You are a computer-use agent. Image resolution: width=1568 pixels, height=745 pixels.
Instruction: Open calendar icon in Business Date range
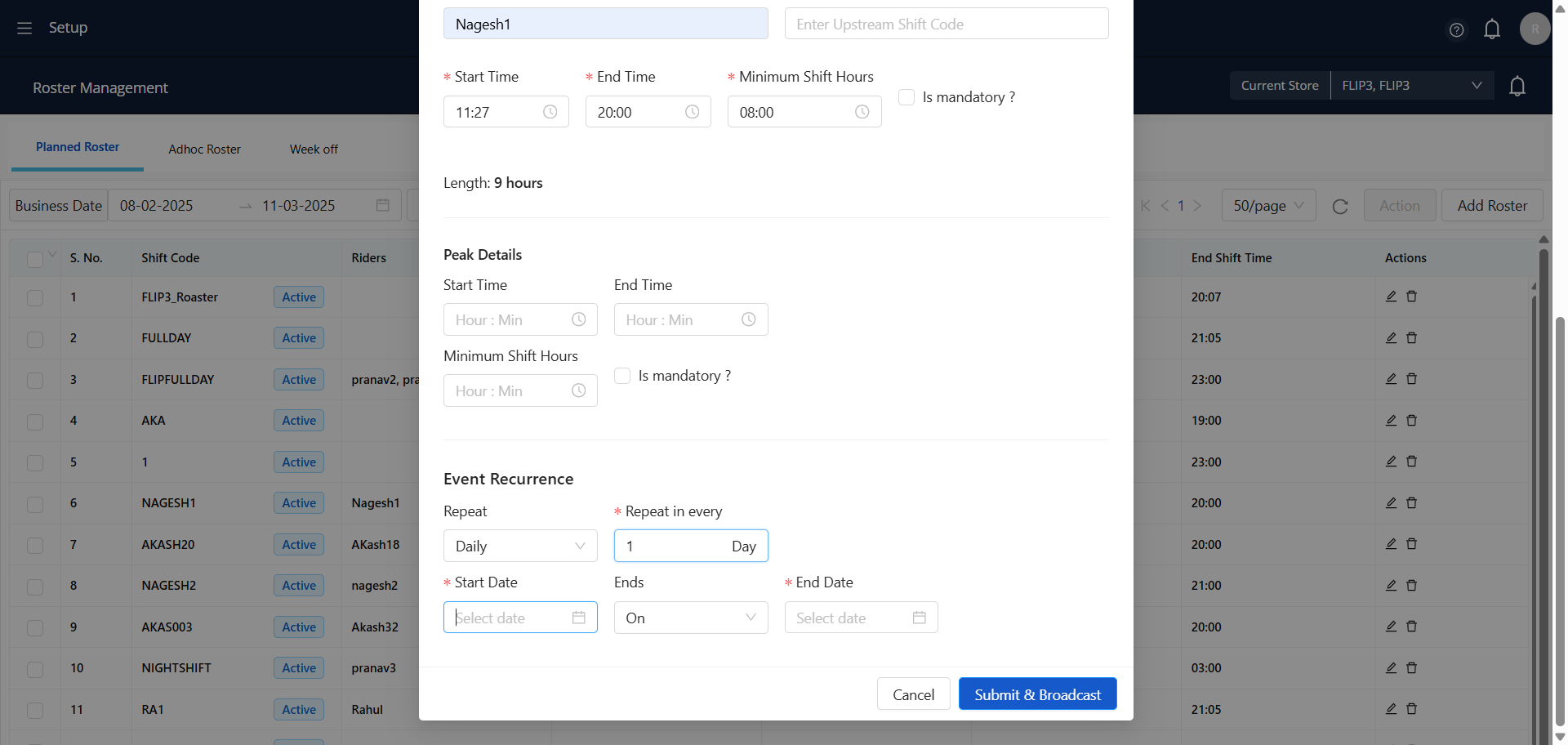pyautogui.click(x=382, y=205)
